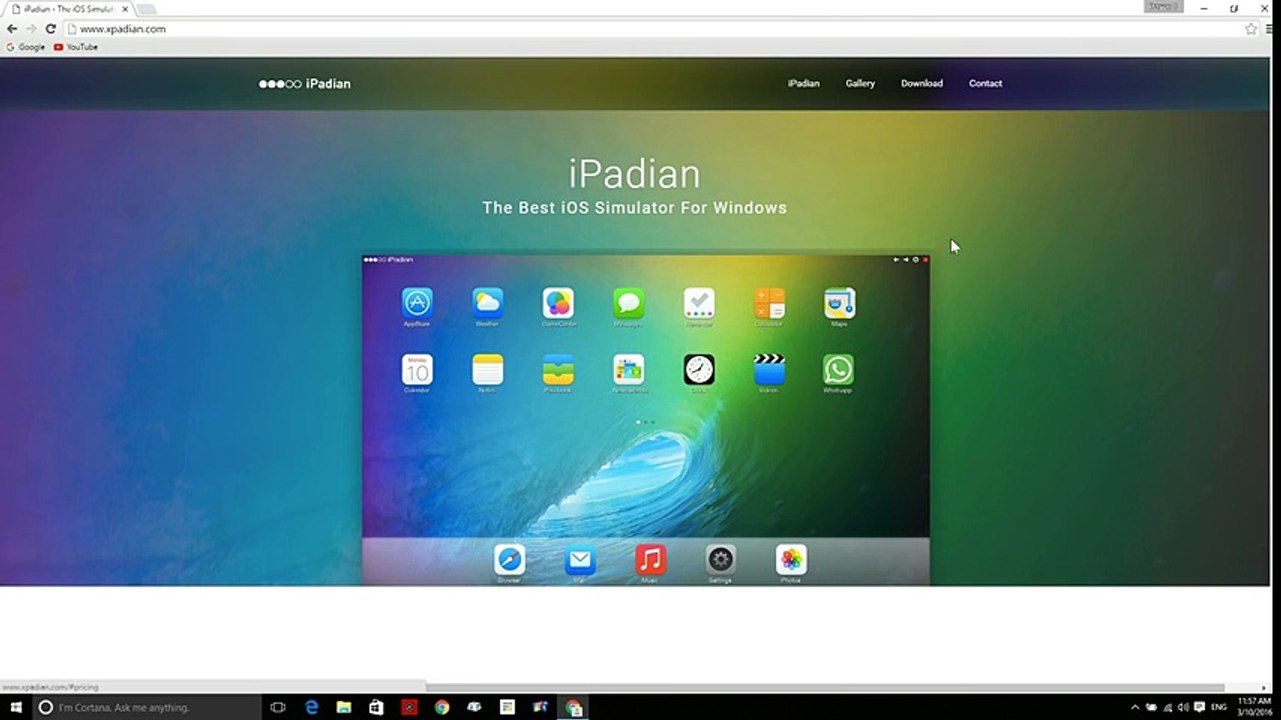Screen dimensions: 1281x720
Task: Open the Google bookmark
Action: coord(26,47)
